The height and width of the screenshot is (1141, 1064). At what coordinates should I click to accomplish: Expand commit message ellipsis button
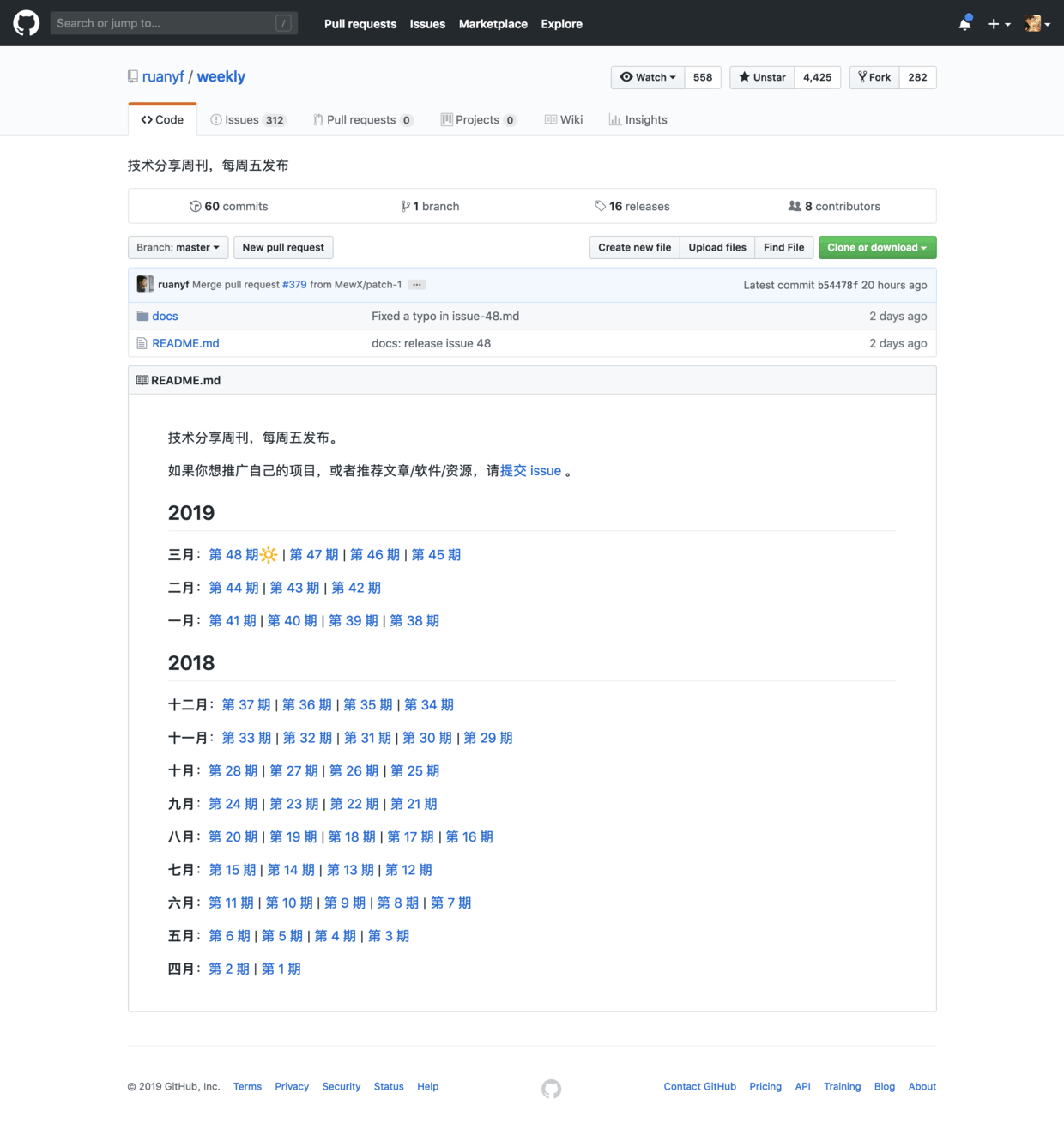[x=417, y=285]
